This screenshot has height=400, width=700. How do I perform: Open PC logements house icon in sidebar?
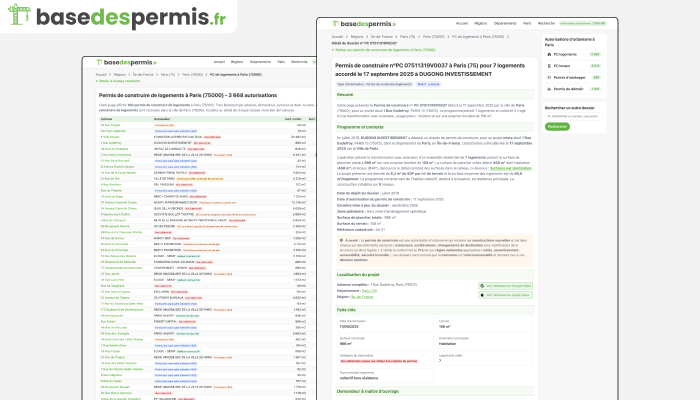[x=549, y=54]
